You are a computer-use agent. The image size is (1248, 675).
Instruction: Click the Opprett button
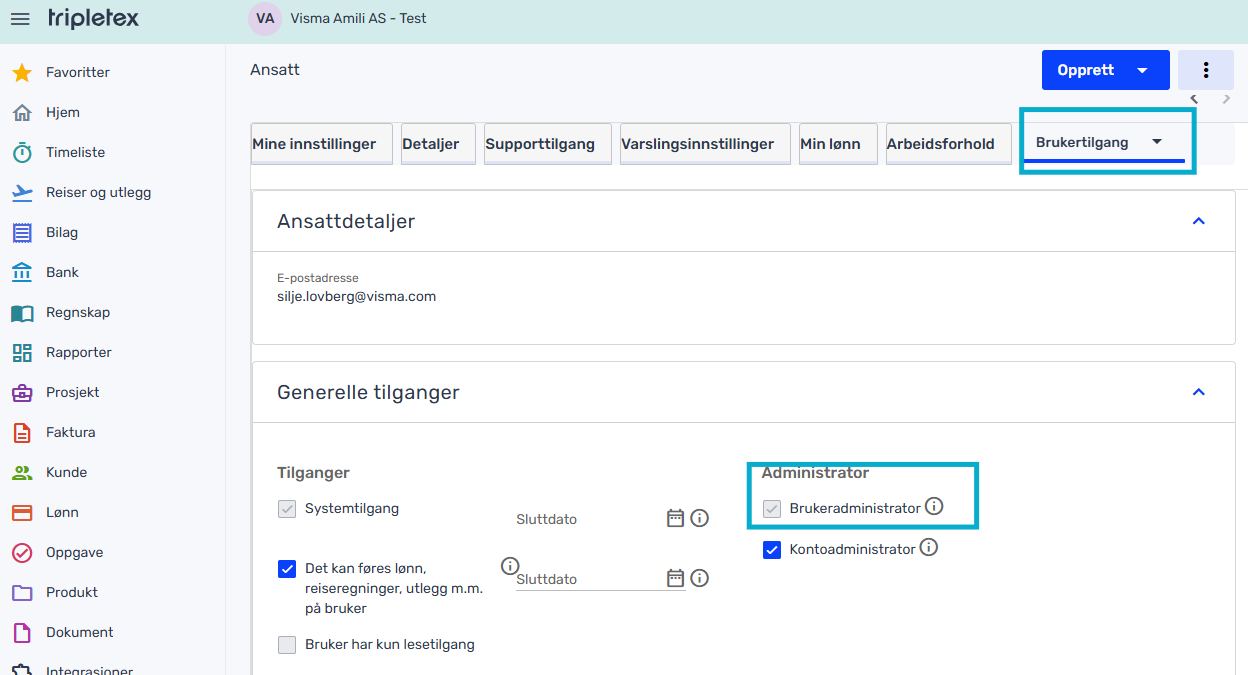point(1086,70)
